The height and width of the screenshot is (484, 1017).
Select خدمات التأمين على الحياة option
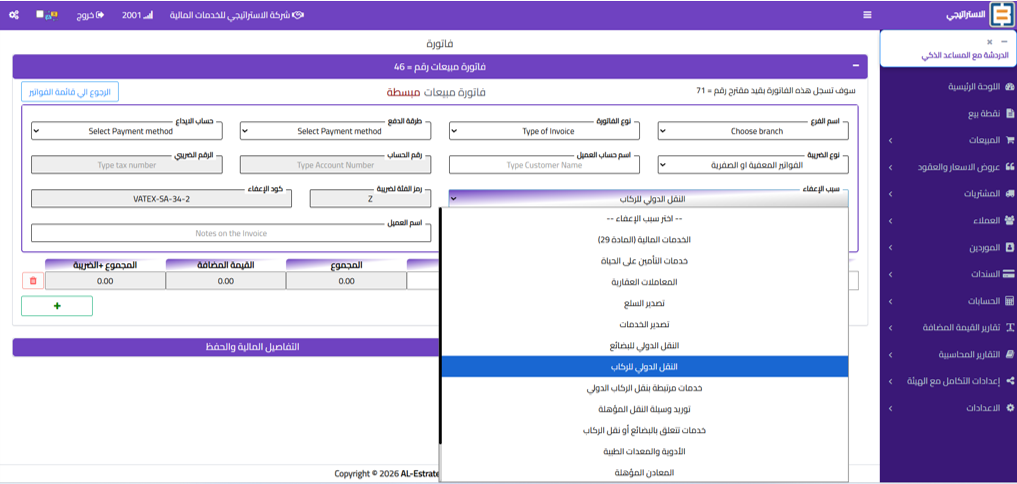[x=644, y=261]
